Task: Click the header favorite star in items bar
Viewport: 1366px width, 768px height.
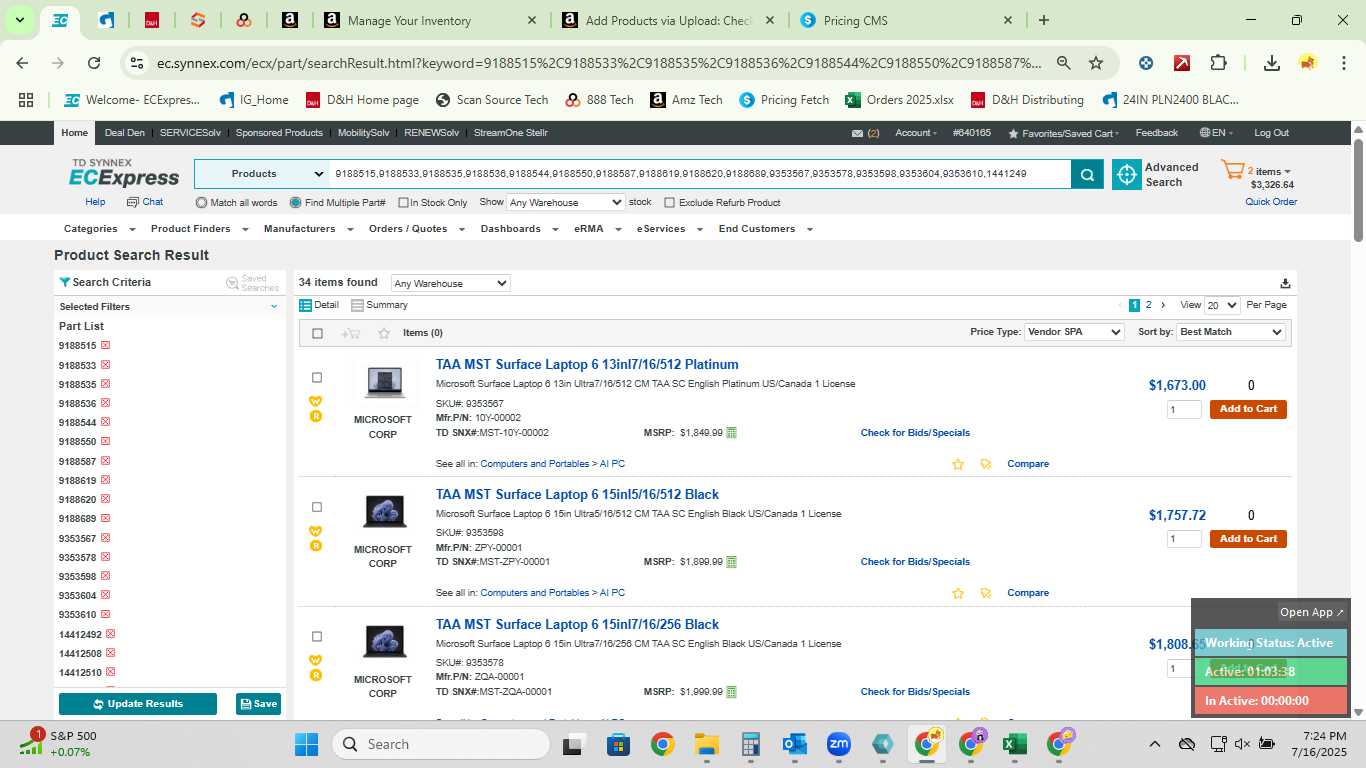Action: [384, 333]
